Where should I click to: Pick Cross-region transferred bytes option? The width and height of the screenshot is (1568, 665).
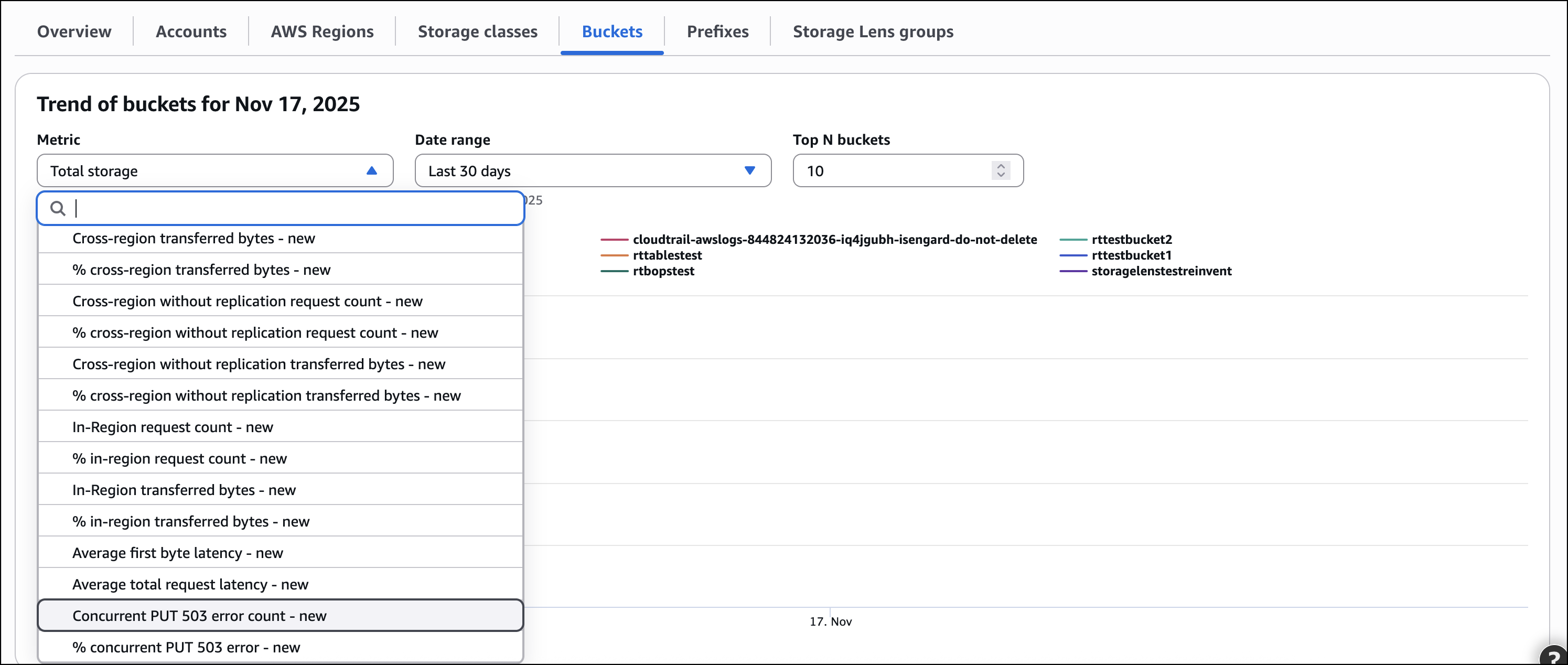[x=193, y=238]
